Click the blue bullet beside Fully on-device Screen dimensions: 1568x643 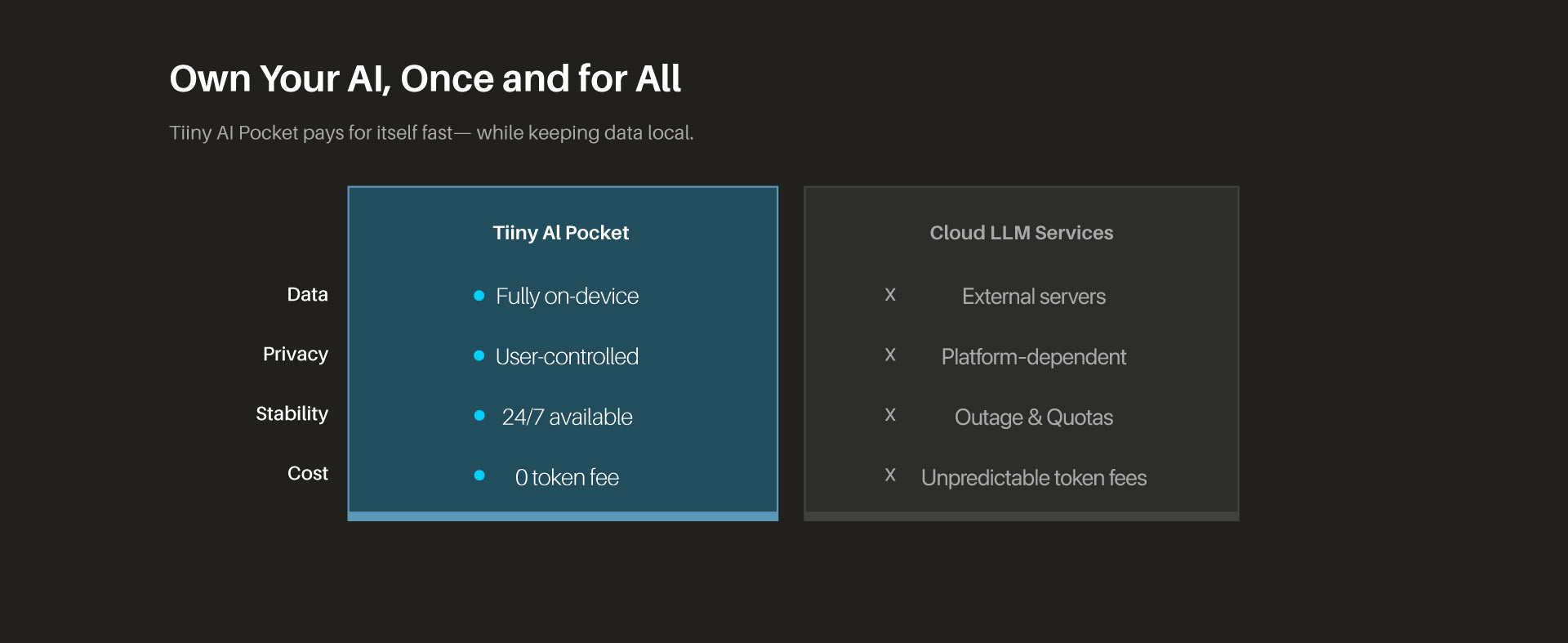click(x=479, y=296)
